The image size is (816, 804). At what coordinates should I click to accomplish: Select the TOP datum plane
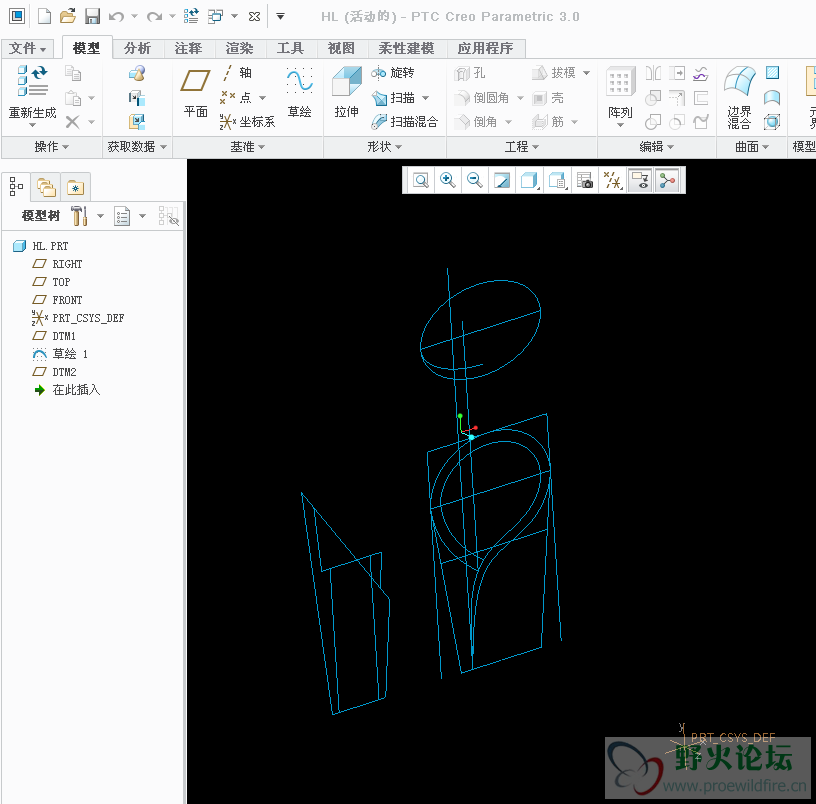[x=51, y=282]
